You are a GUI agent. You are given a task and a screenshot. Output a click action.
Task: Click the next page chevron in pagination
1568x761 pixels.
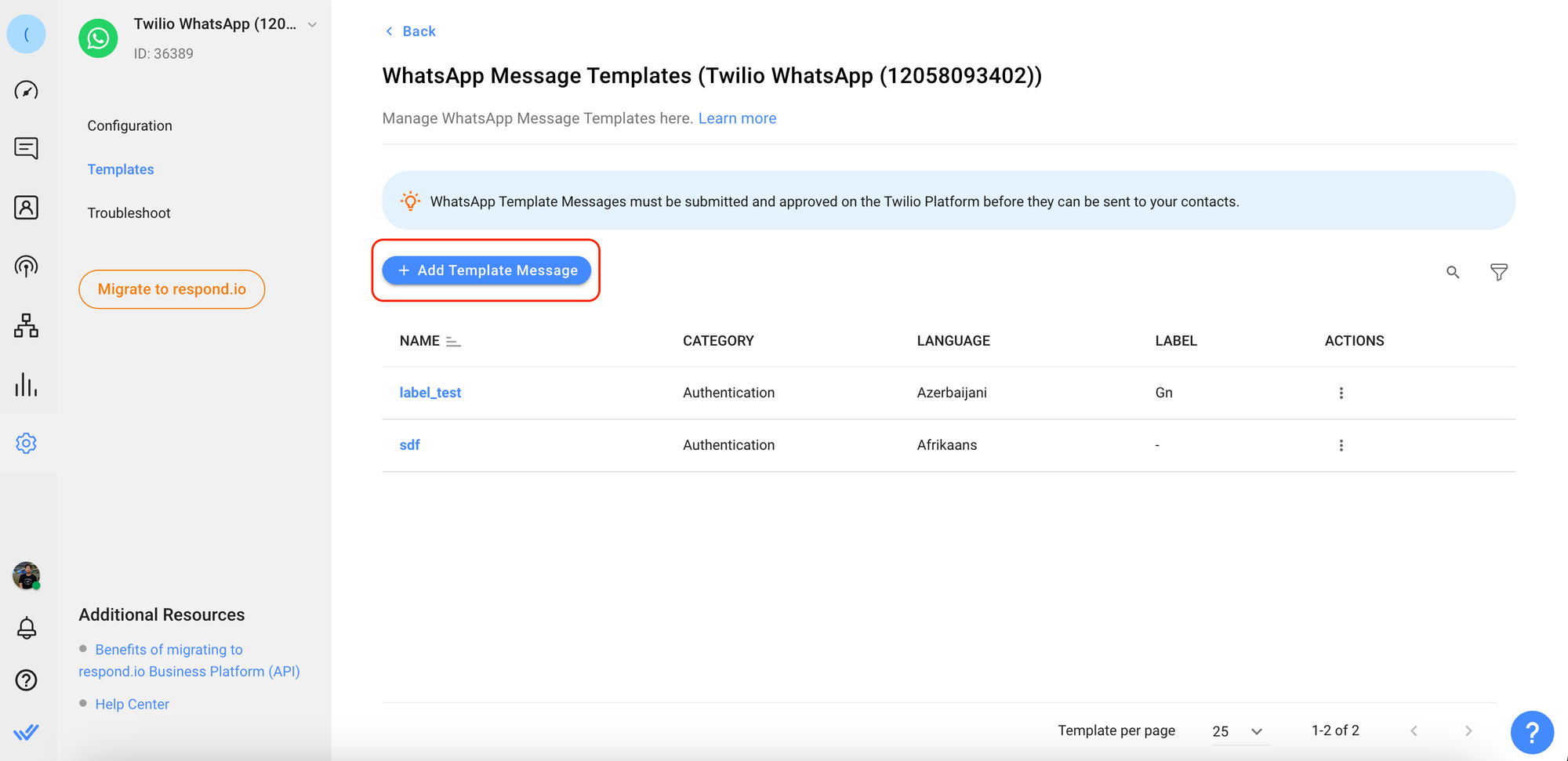(x=1468, y=730)
